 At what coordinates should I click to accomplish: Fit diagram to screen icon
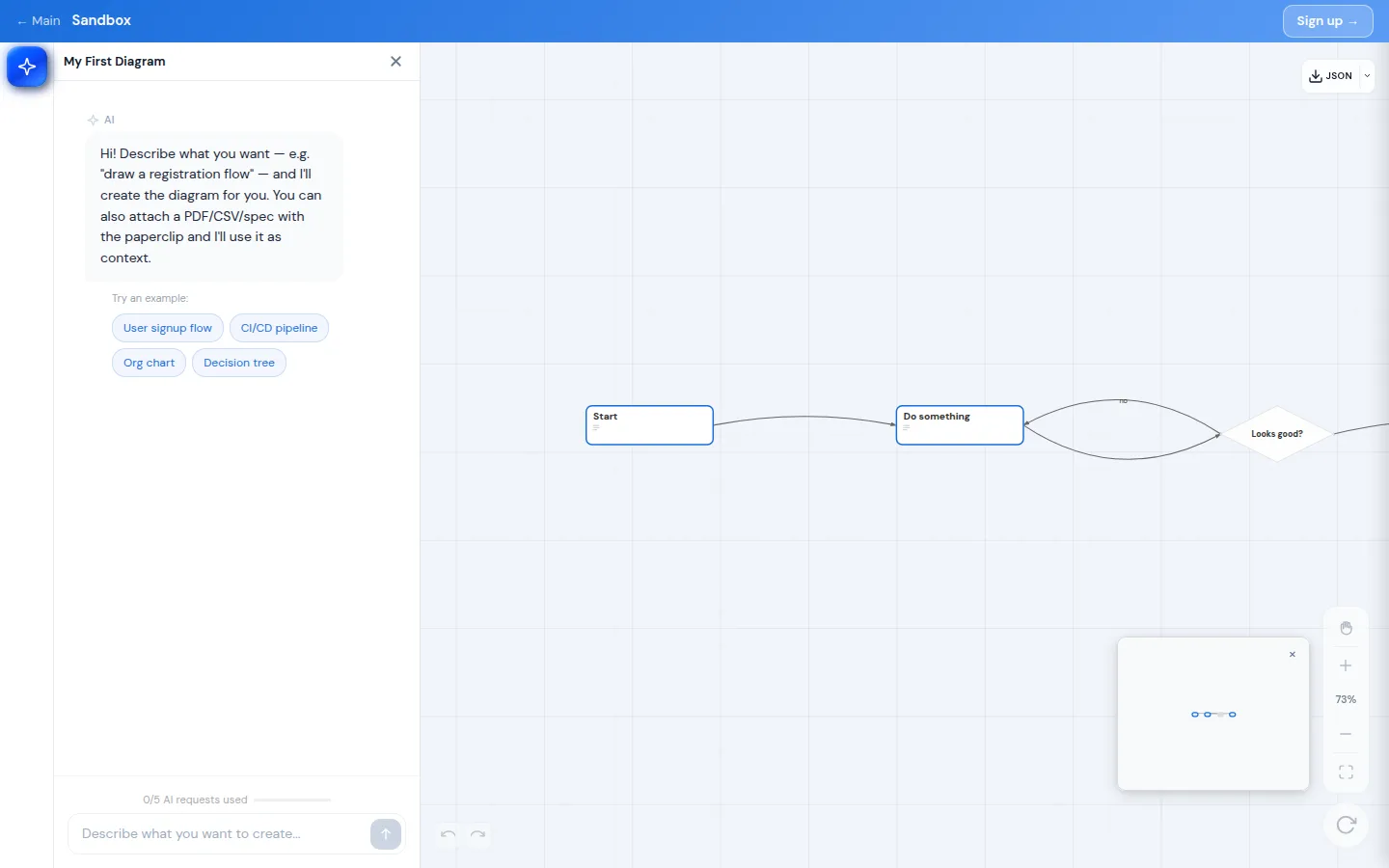coord(1346,773)
